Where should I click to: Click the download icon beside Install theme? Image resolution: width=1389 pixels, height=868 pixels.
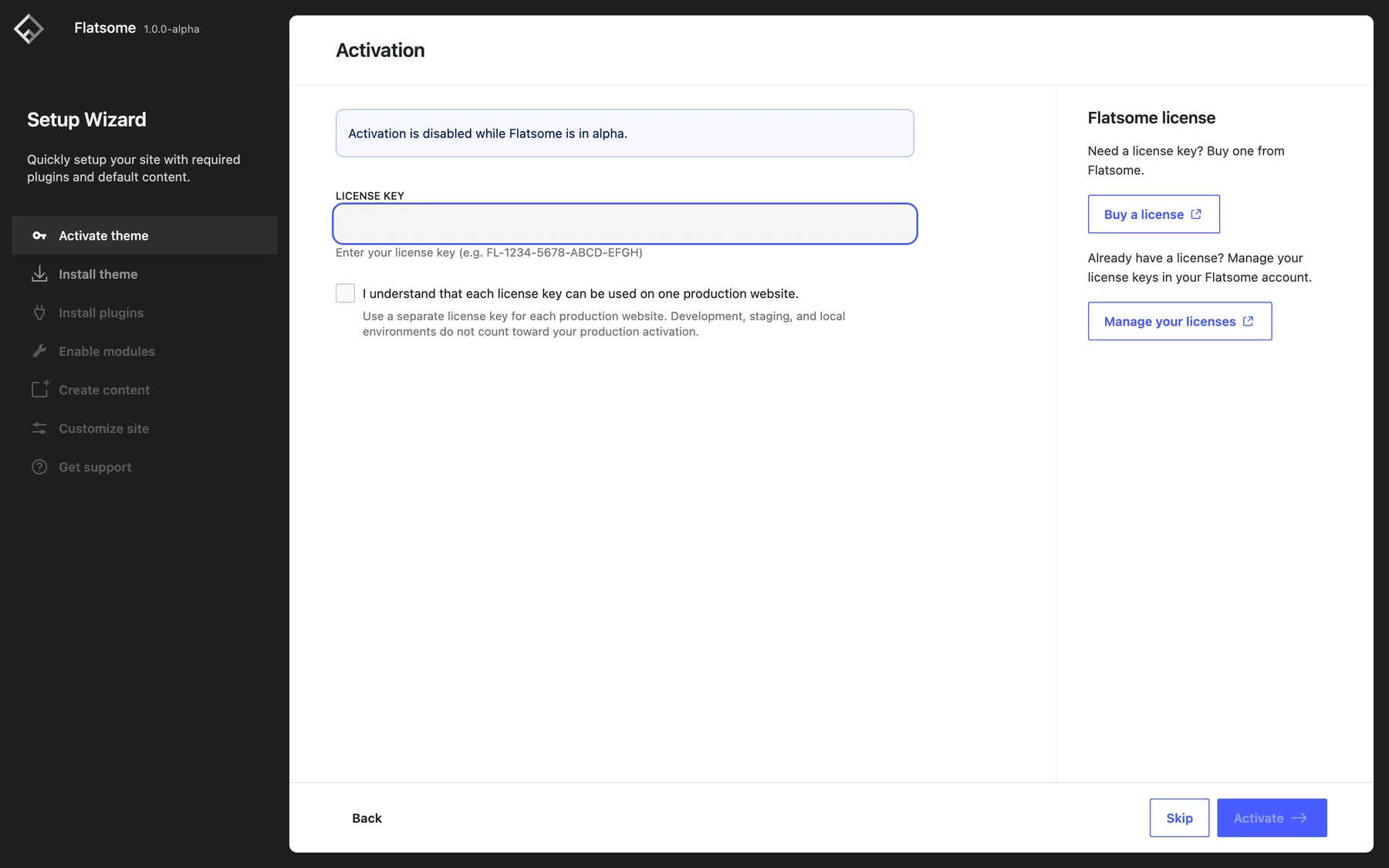[39, 274]
